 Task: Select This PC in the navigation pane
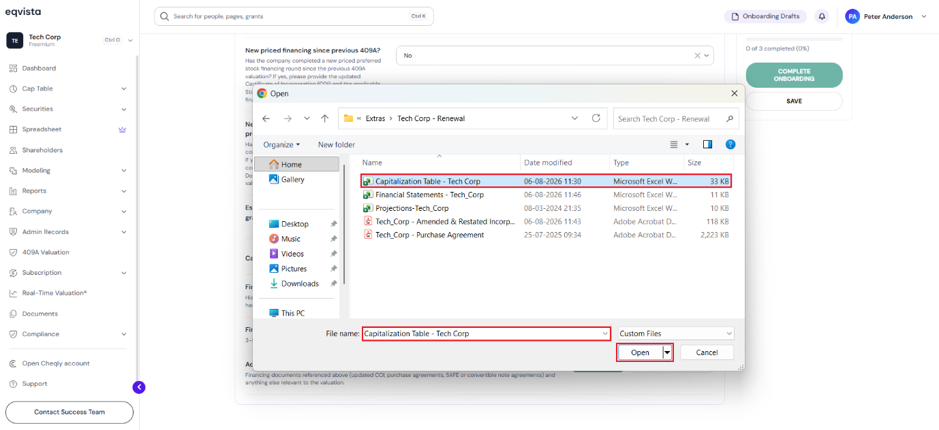click(286, 313)
